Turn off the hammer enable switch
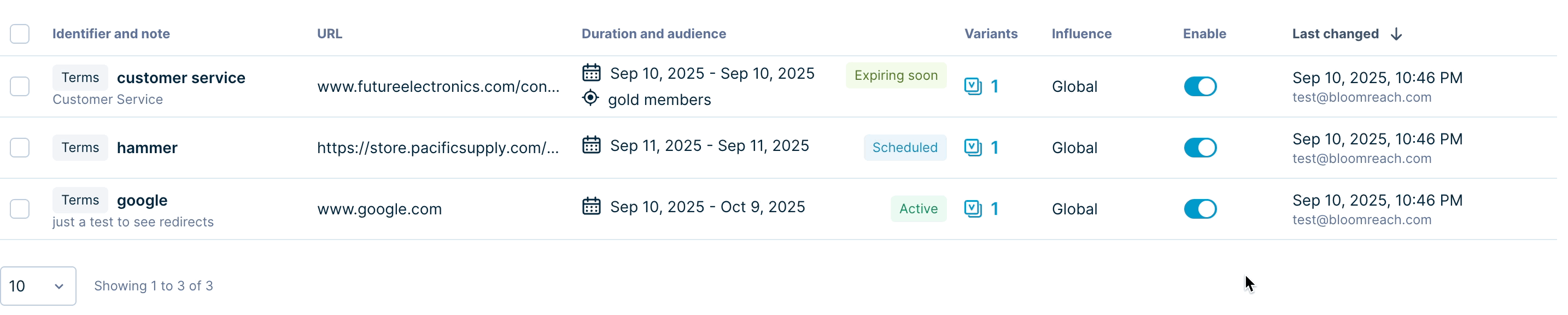 pyautogui.click(x=1200, y=148)
